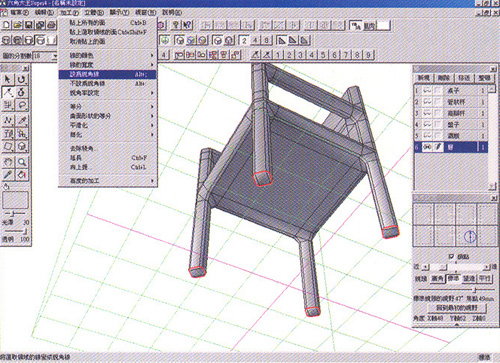Click number 1 button in the numbered toolbar
The width and height of the screenshot is (500, 363).
pos(278,55)
